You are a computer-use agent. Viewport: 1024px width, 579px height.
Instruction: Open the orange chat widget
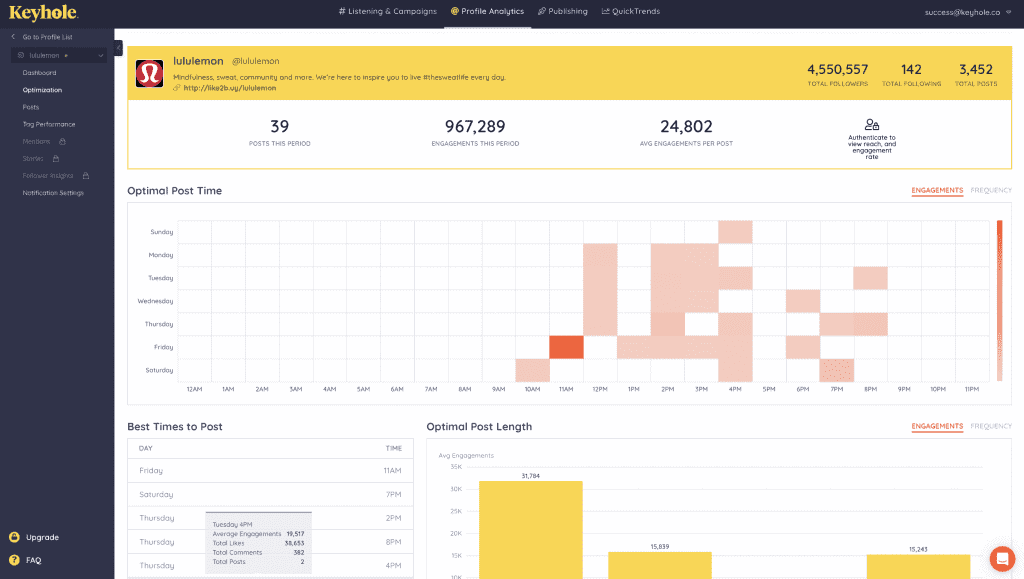click(x=1002, y=559)
